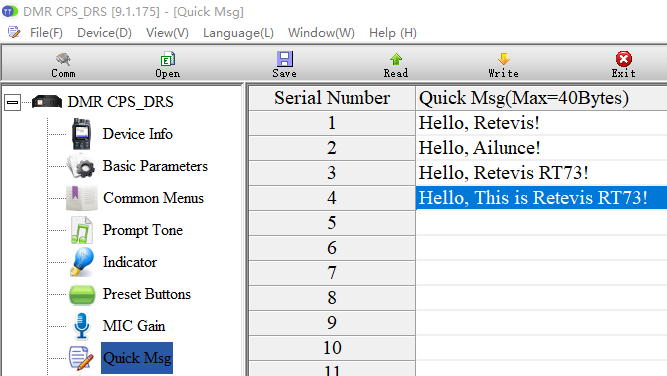Click empty message field in row 7
The height and width of the screenshot is (376, 667).
(541, 273)
